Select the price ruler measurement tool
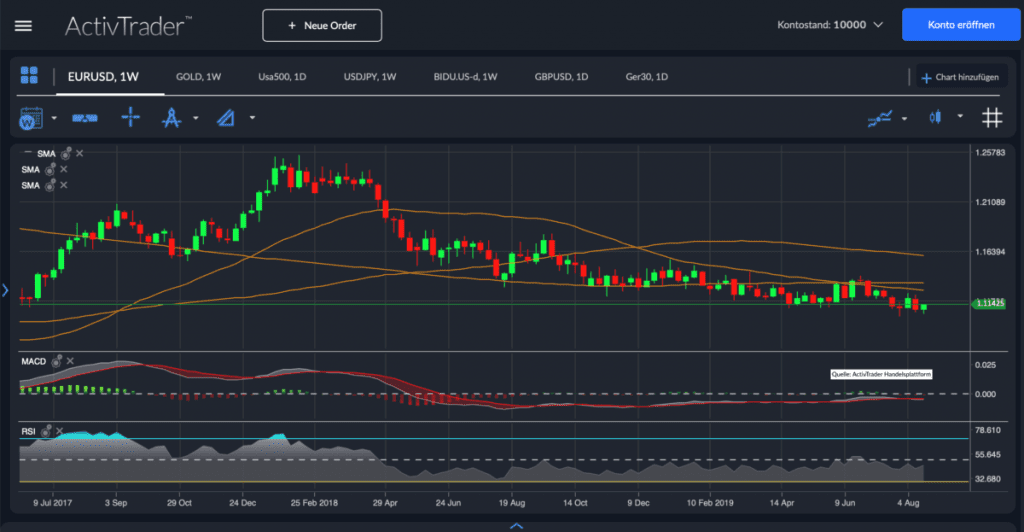Image resolution: width=1024 pixels, height=532 pixels. [85, 118]
